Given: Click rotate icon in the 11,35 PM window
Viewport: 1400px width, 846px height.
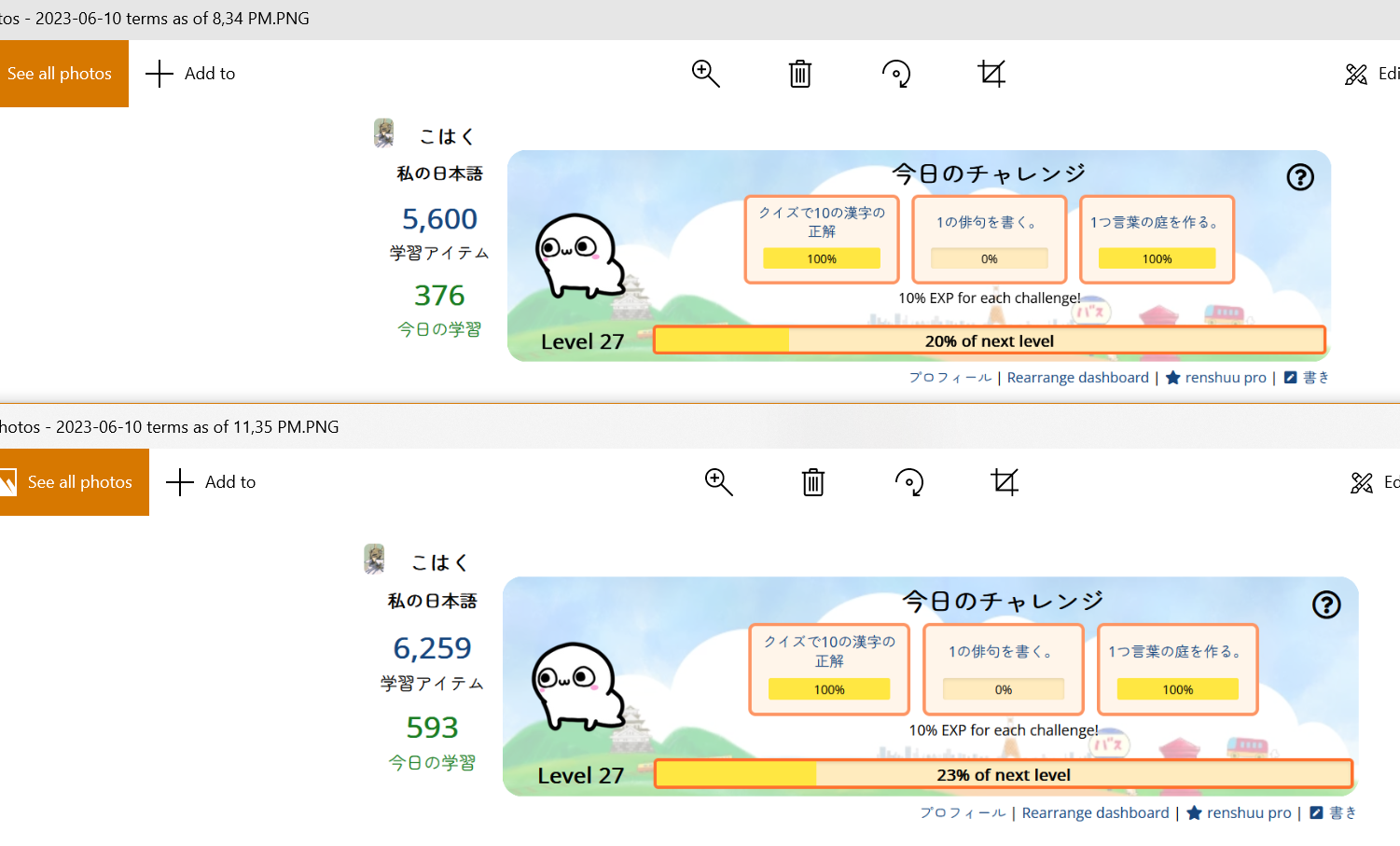Looking at the screenshot, I should [909, 482].
